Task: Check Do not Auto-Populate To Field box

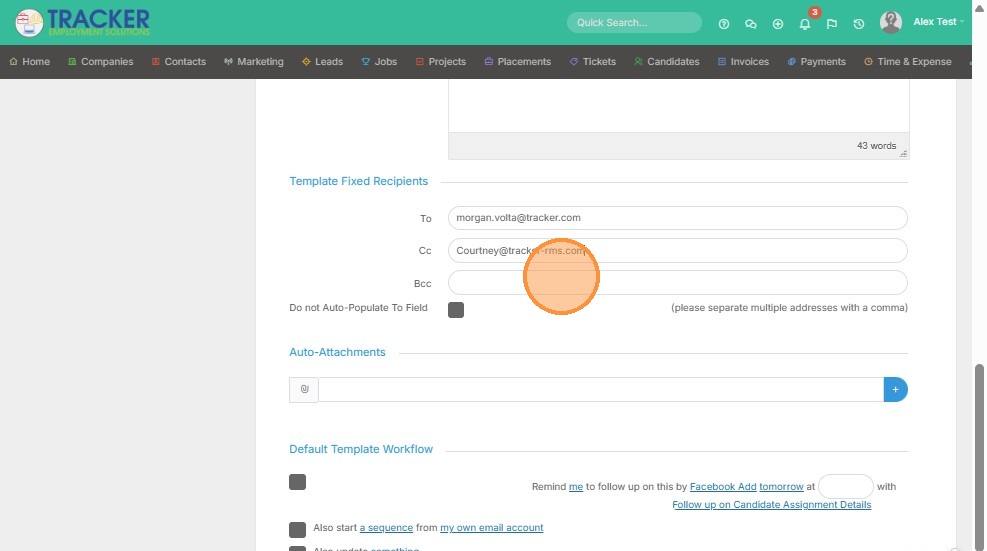Action: (x=456, y=310)
